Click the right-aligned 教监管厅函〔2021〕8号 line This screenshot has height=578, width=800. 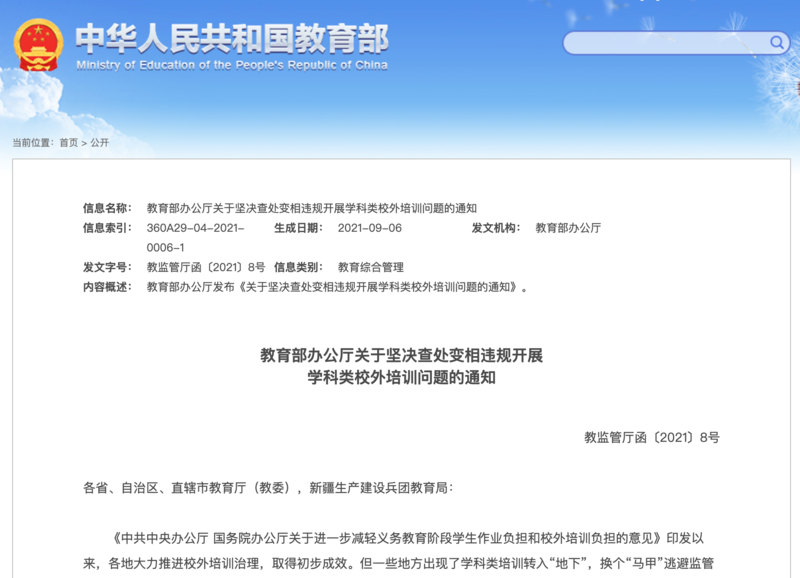pyautogui.click(x=651, y=437)
